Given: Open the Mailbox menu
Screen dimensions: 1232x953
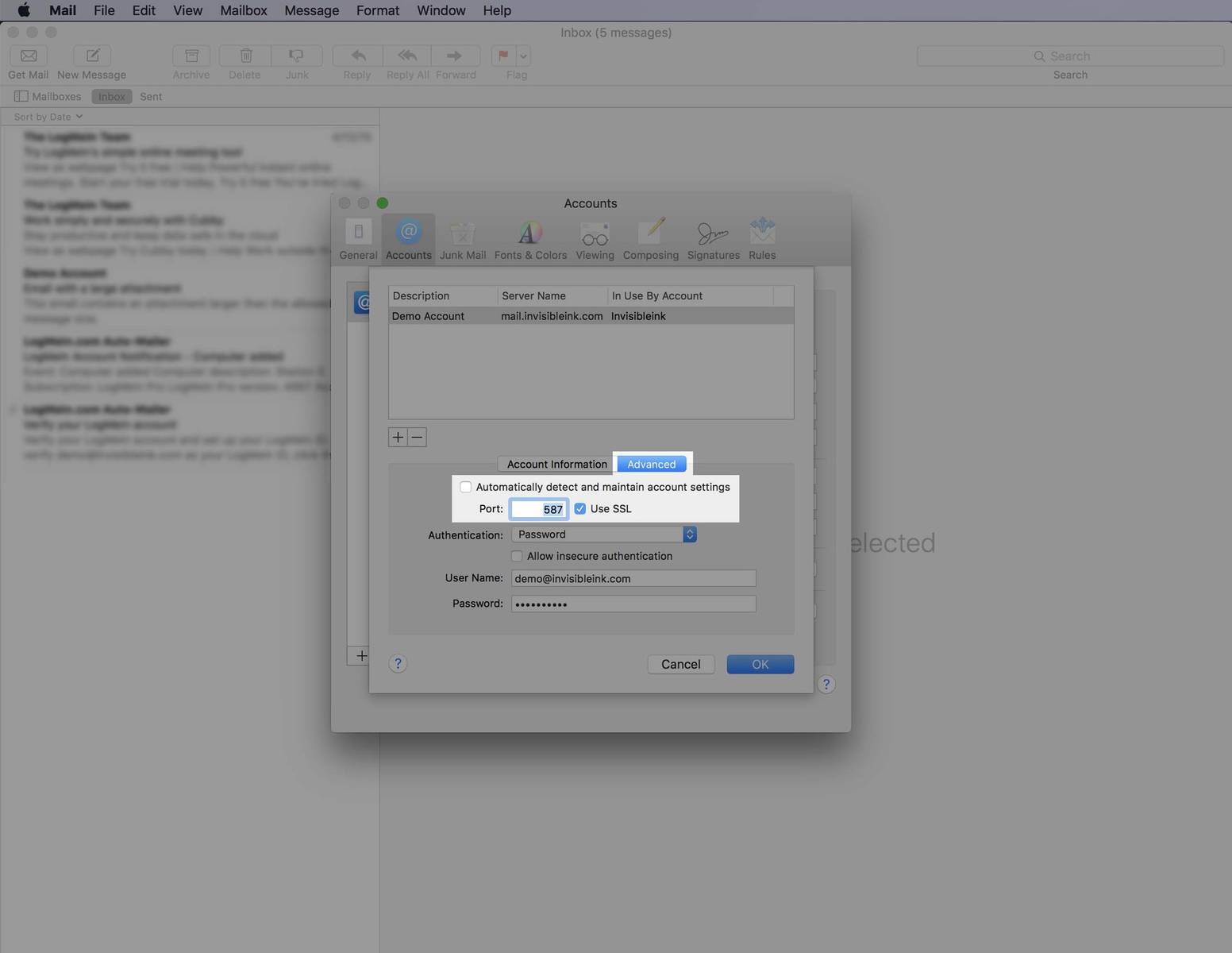Looking at the screenshot, I should pyautogui.click(x=243, y=10).
